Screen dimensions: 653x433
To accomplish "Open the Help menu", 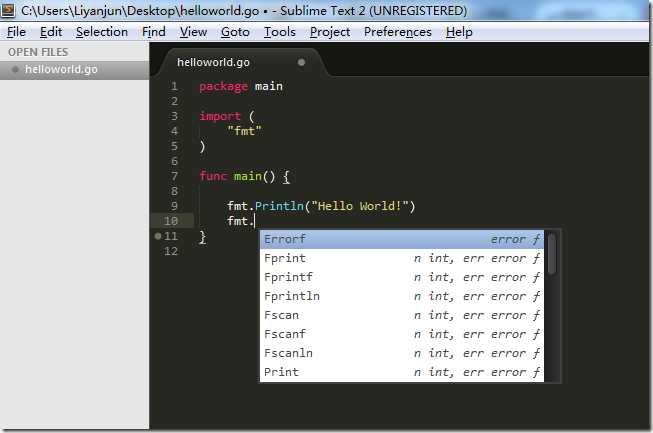I will pyautogui.click(x=459, y=32).
